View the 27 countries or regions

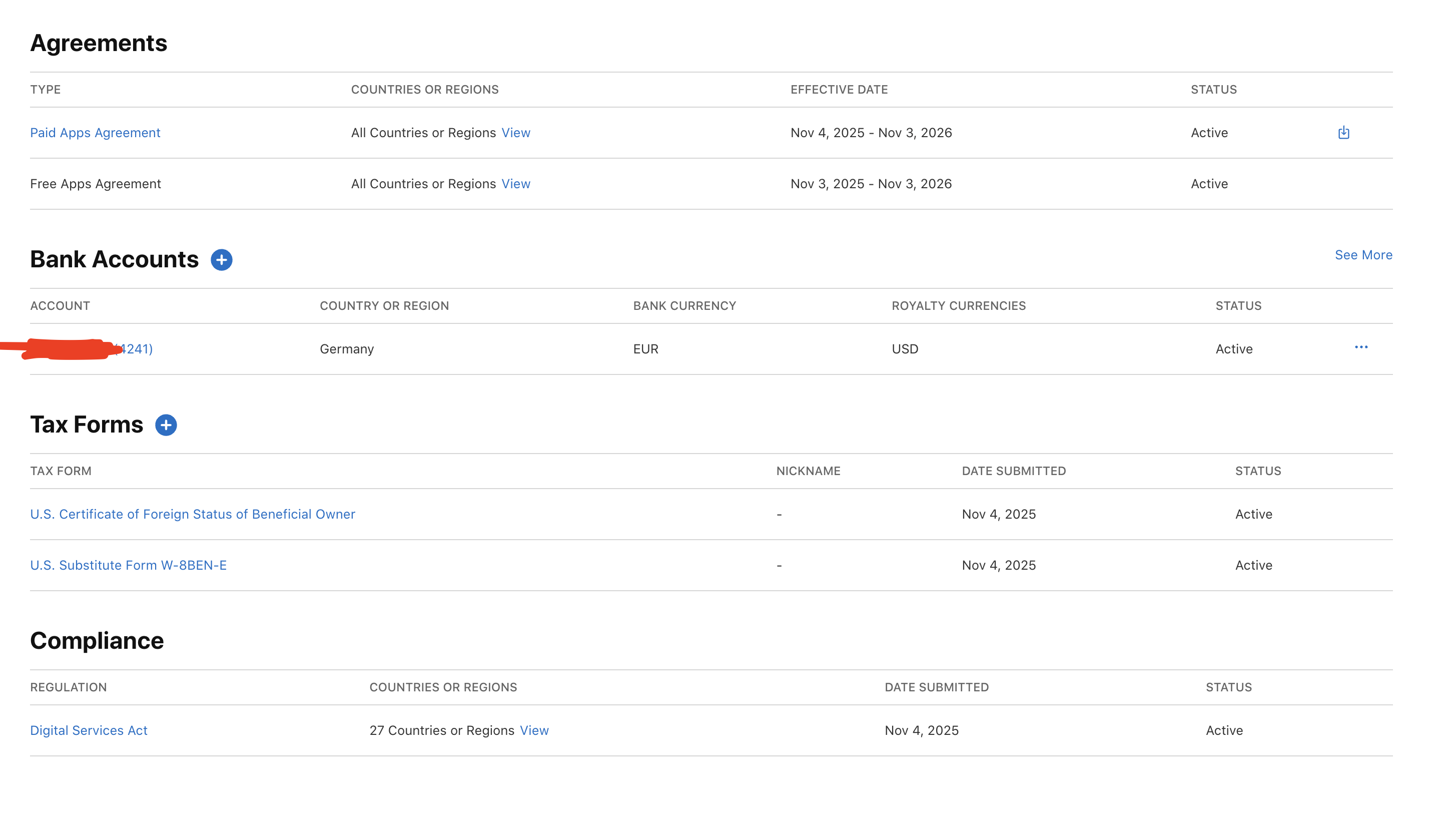click(x=533, y=730)
